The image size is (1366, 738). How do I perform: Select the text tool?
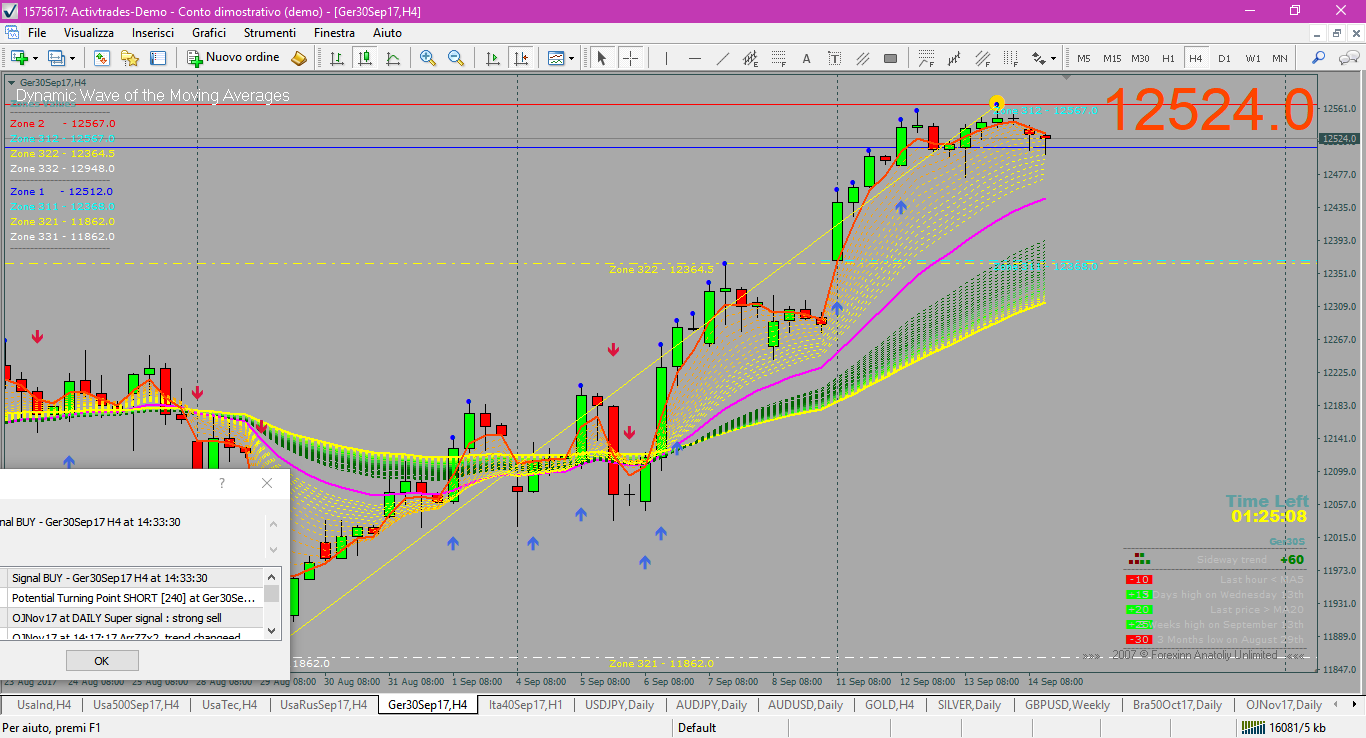pos(806,58)
